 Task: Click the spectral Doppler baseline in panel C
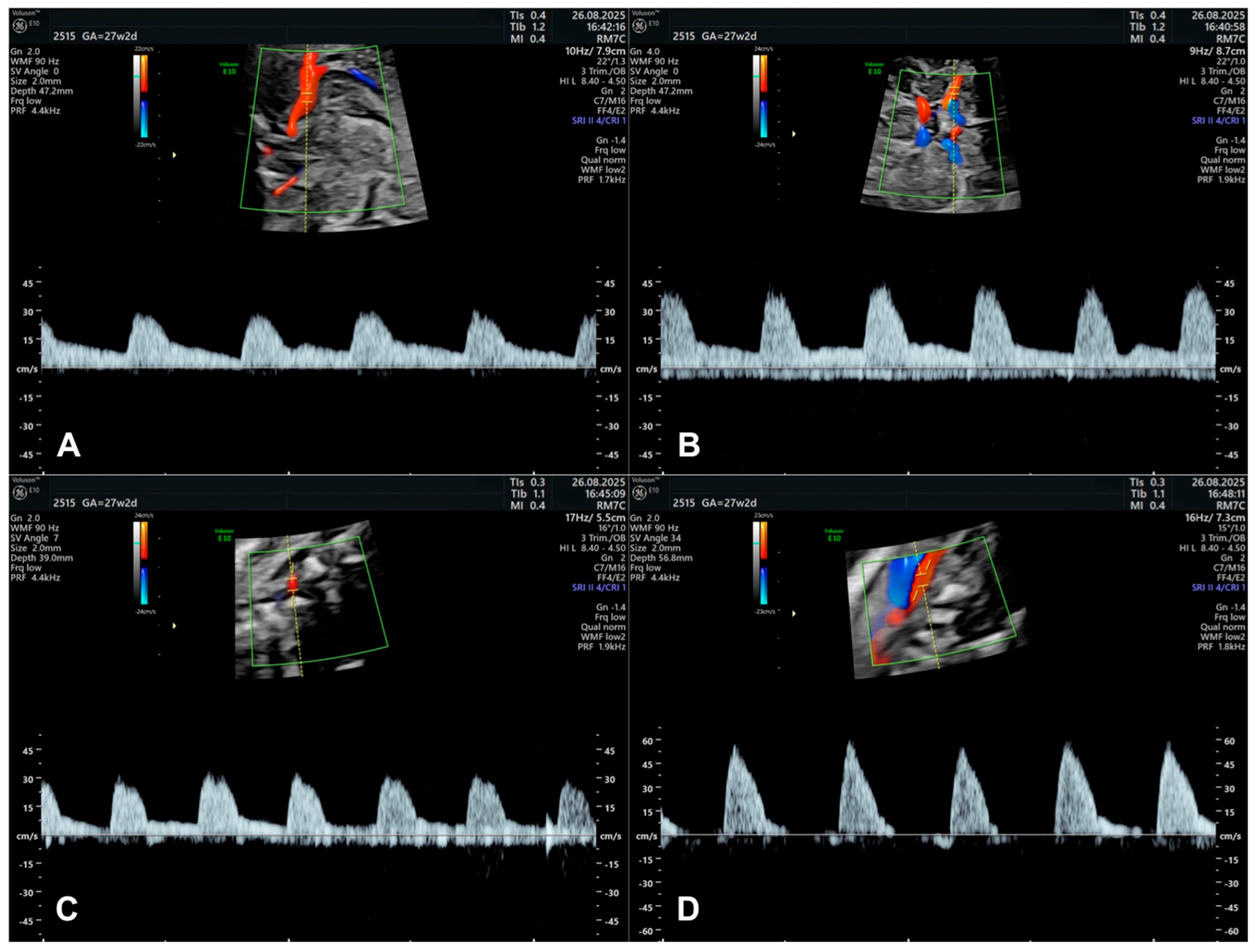click(x=318, y=835)
